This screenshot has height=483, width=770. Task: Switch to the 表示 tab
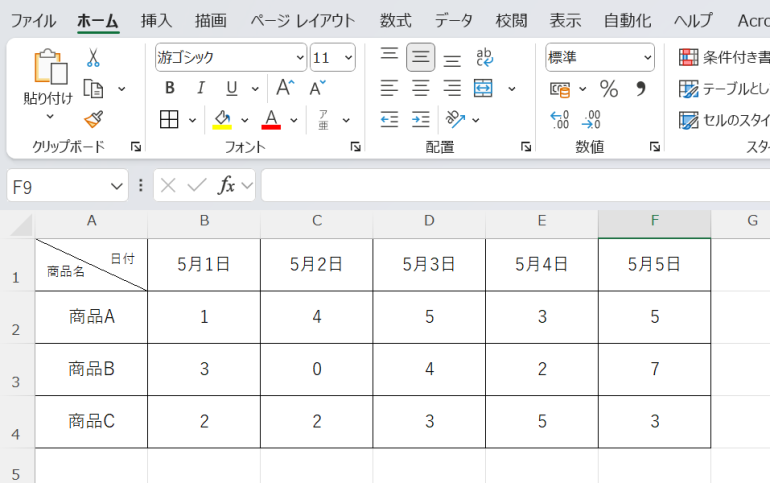565,21
